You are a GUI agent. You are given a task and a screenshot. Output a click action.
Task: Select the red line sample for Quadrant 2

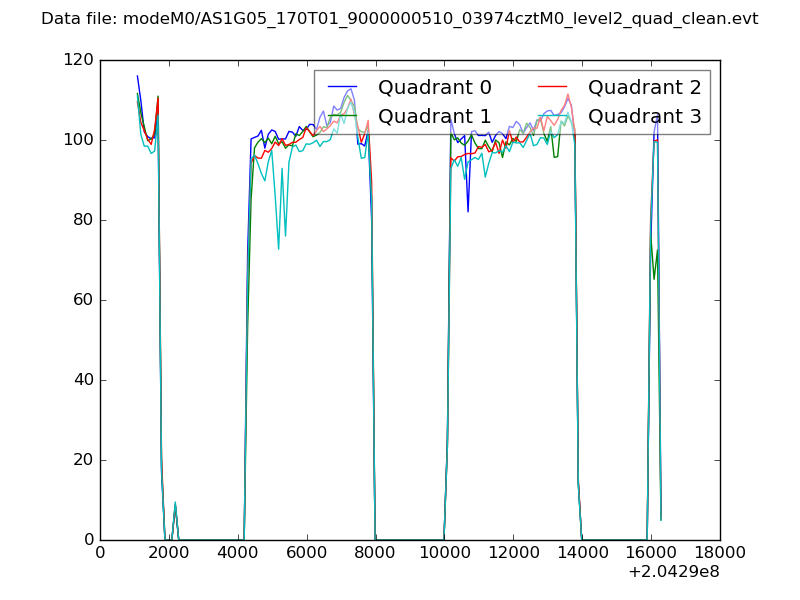552,87
